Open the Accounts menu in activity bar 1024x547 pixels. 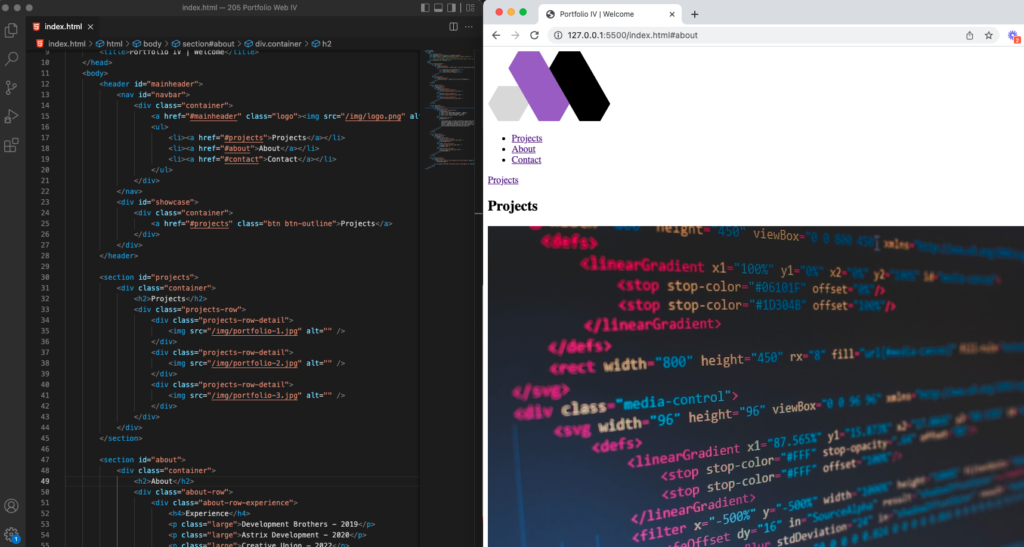point(11,506)
